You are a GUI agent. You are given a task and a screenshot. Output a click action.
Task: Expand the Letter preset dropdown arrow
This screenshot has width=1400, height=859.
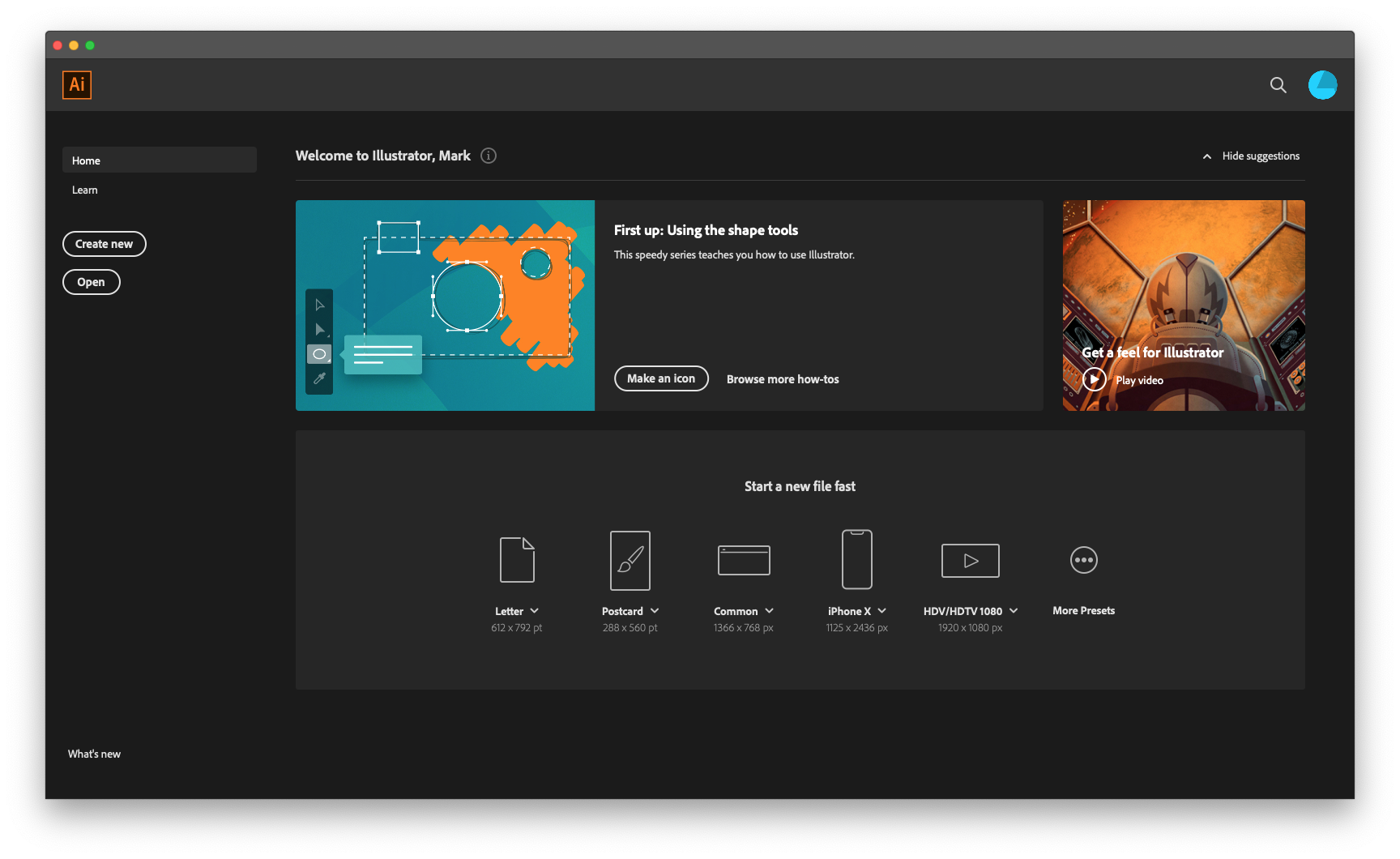pos(535,611)
